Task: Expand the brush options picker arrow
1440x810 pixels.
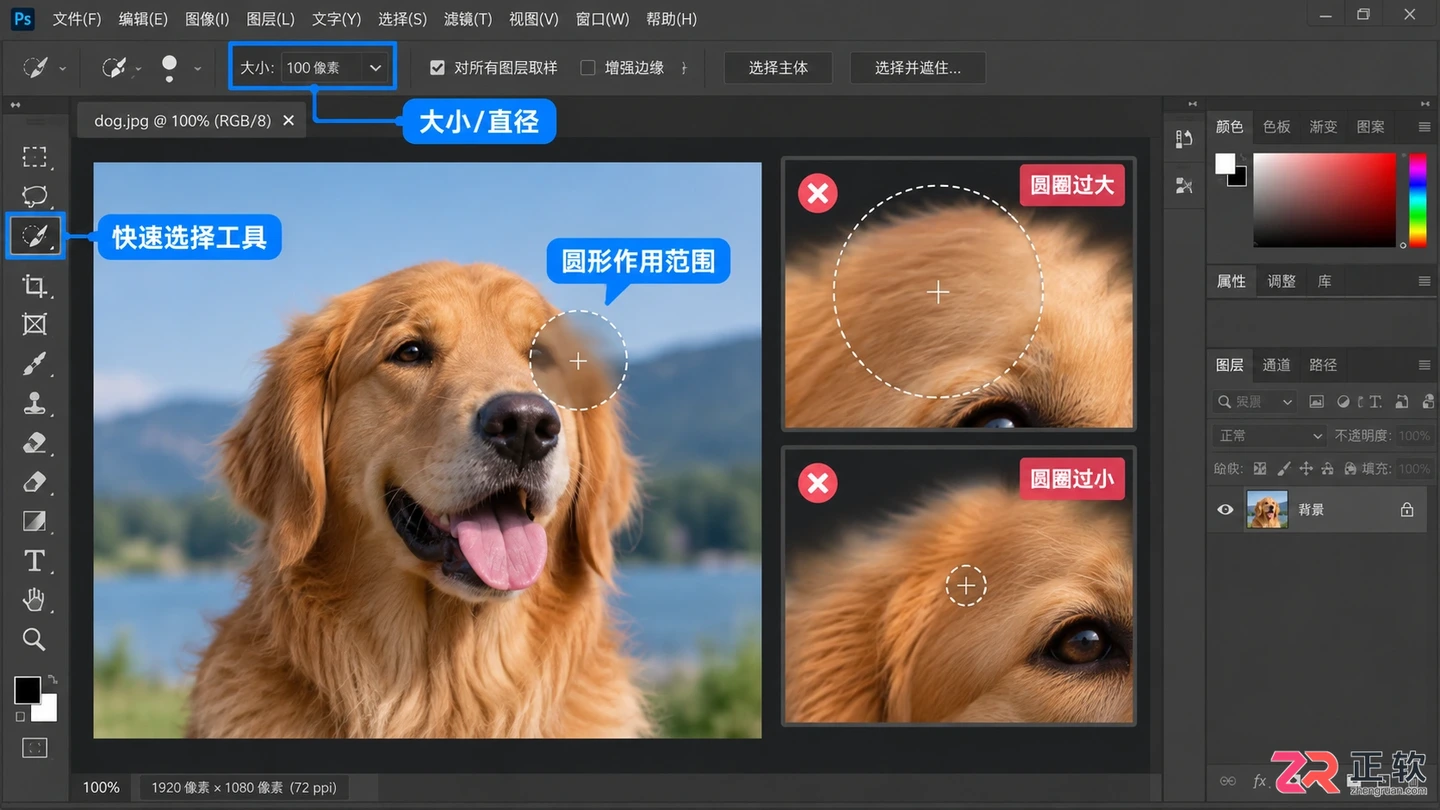Action: [197, 69]
